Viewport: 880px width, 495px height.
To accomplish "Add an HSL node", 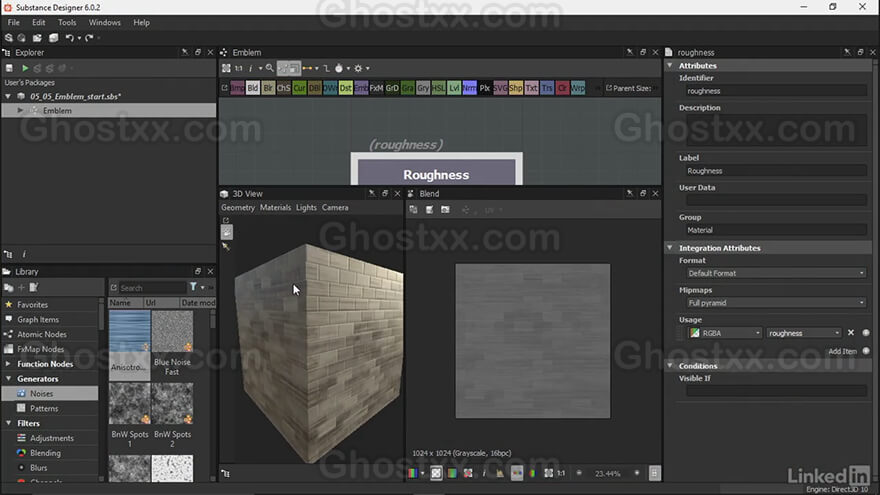I will click(x=438, y=88).
